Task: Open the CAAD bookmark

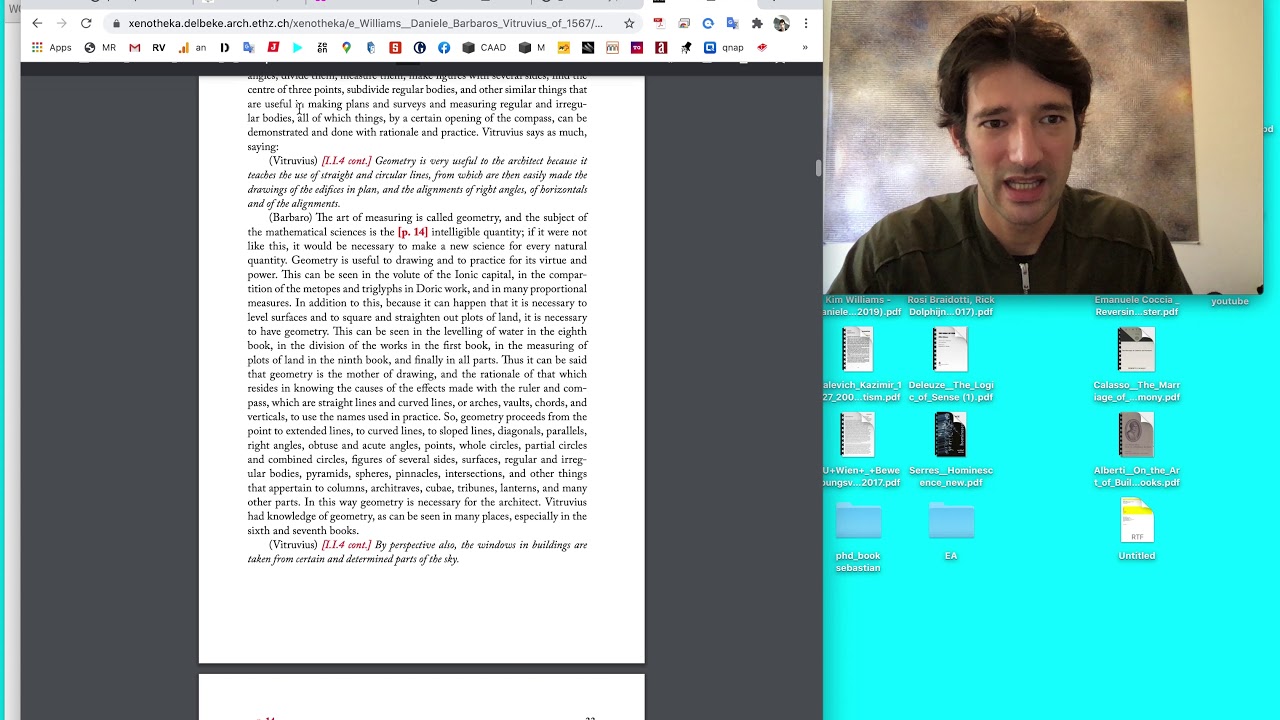Action: (484, 47)
